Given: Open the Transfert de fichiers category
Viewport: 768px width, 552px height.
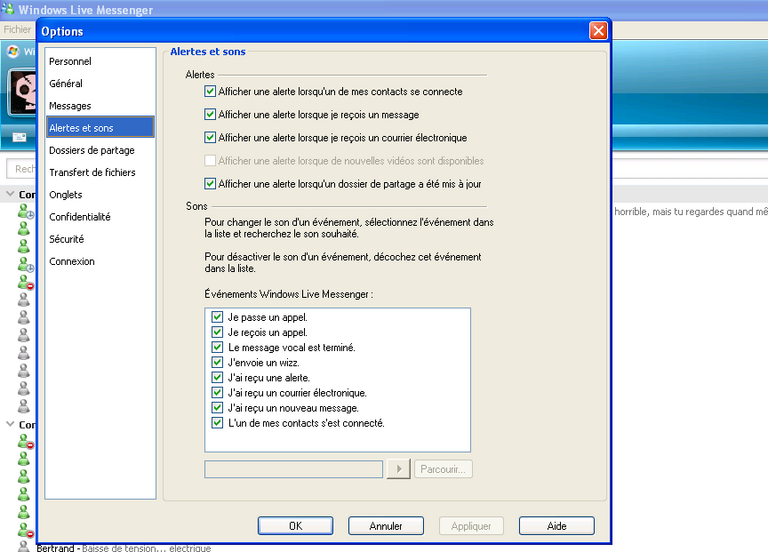Looking at the screenshot, I should pos(100,172).
